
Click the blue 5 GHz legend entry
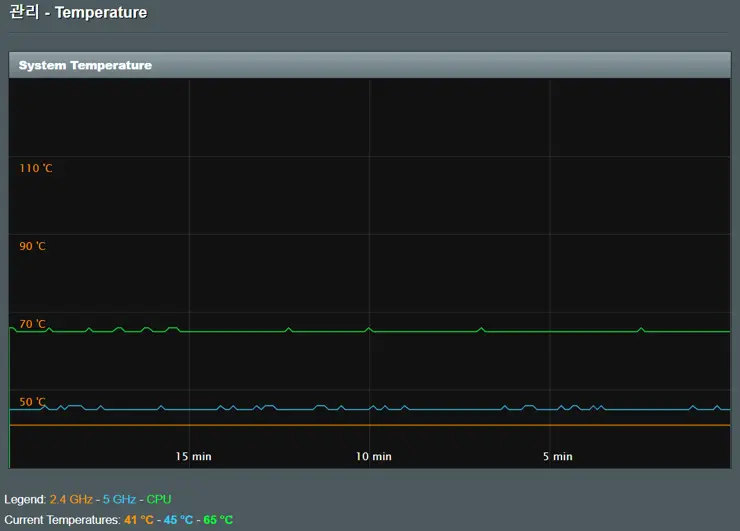(119, 499)
